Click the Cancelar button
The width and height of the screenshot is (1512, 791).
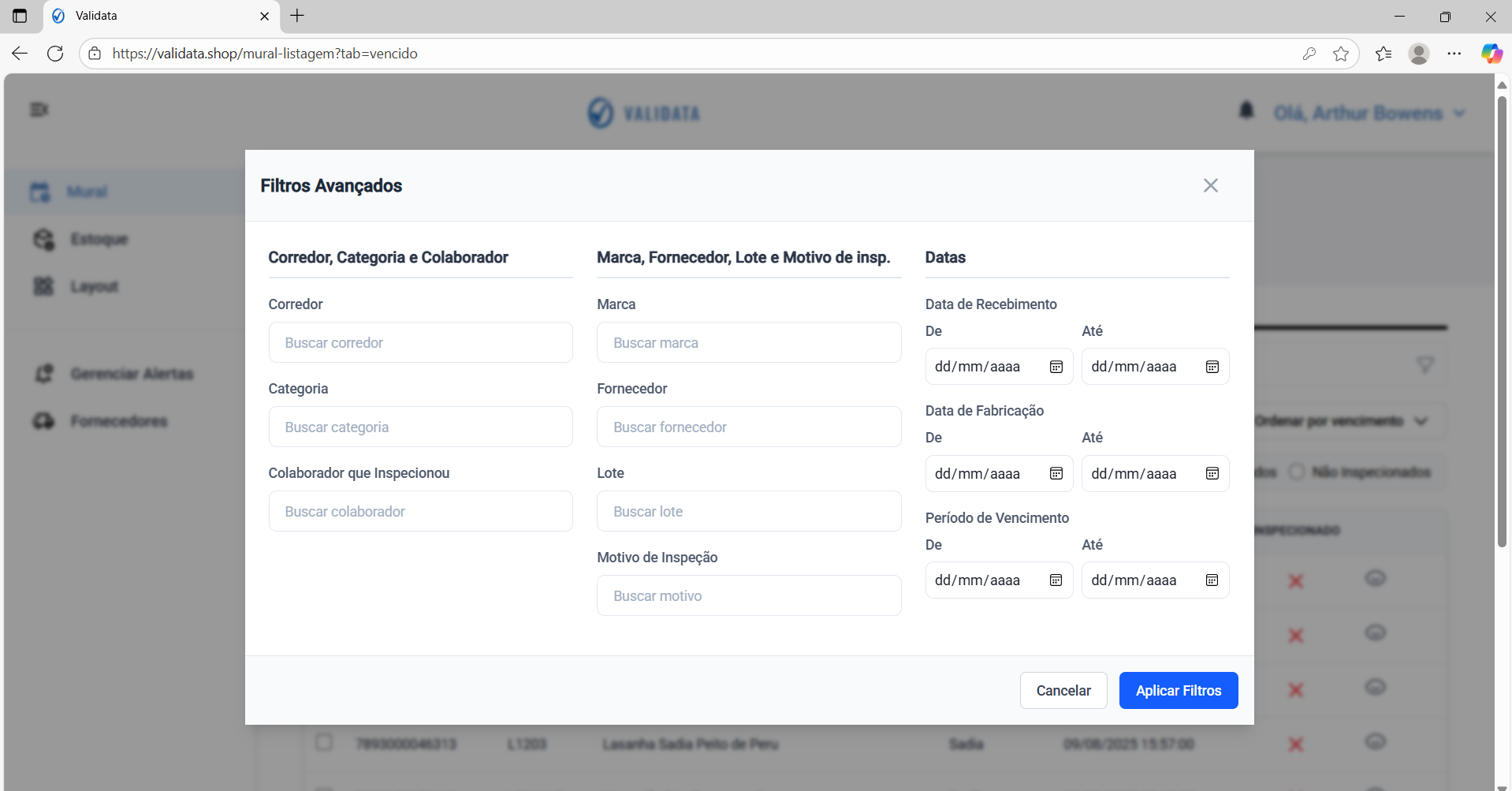click(x=1063, y=690)
